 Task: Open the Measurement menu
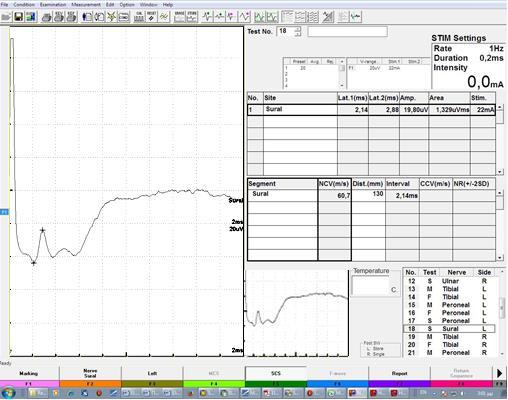pyautogui.click(x=86, y=5)
